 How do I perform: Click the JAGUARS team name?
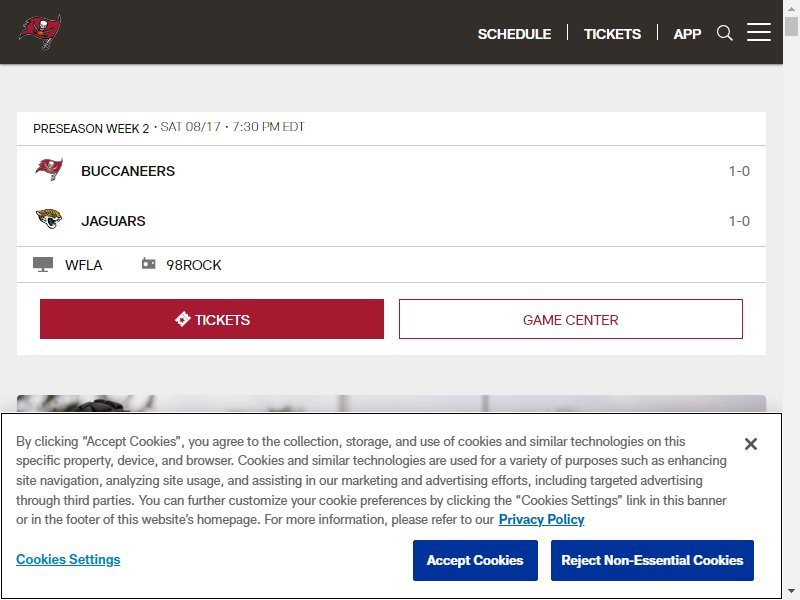(113, 221)
